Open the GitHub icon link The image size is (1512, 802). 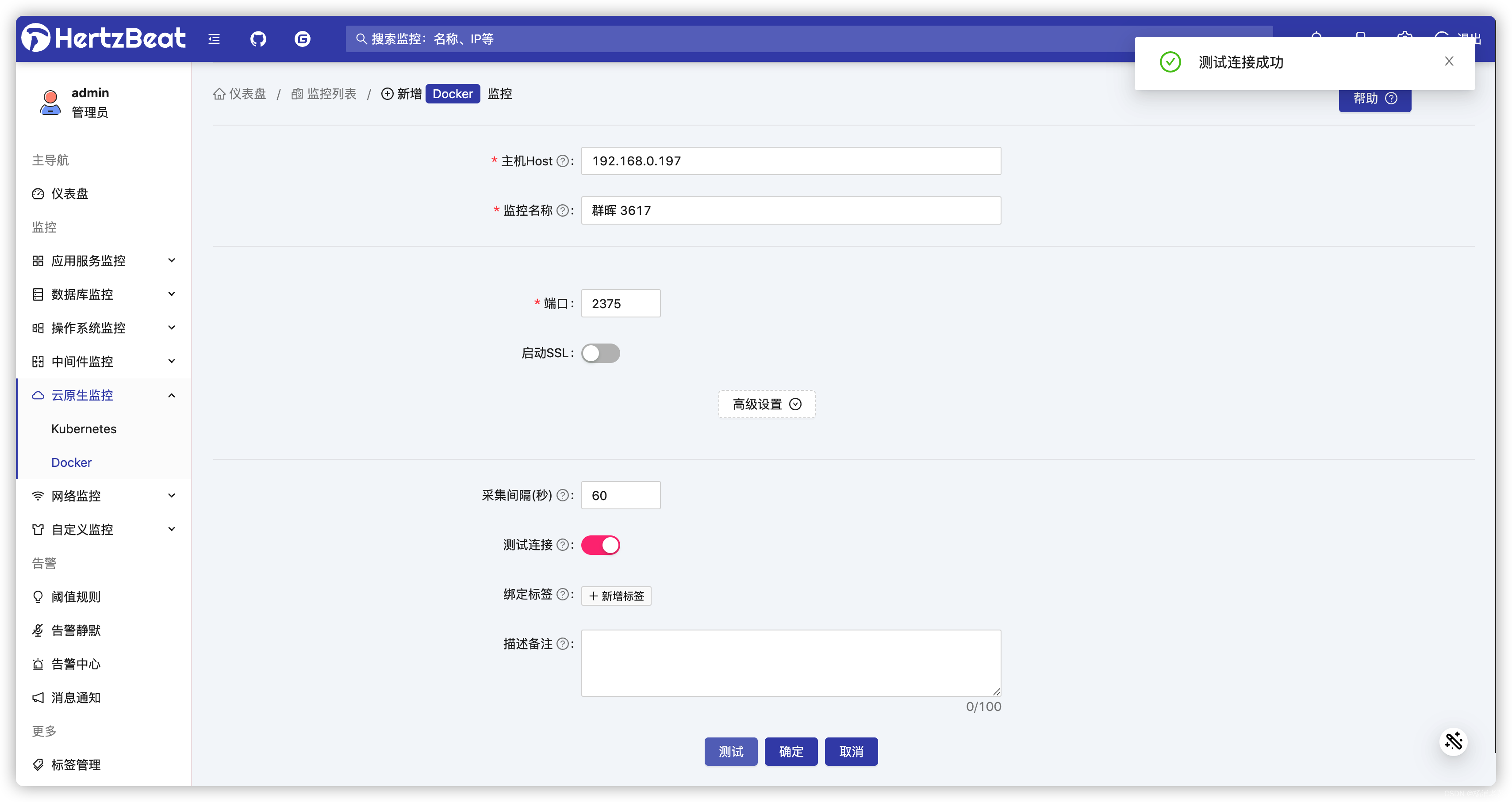pos(258,39)
